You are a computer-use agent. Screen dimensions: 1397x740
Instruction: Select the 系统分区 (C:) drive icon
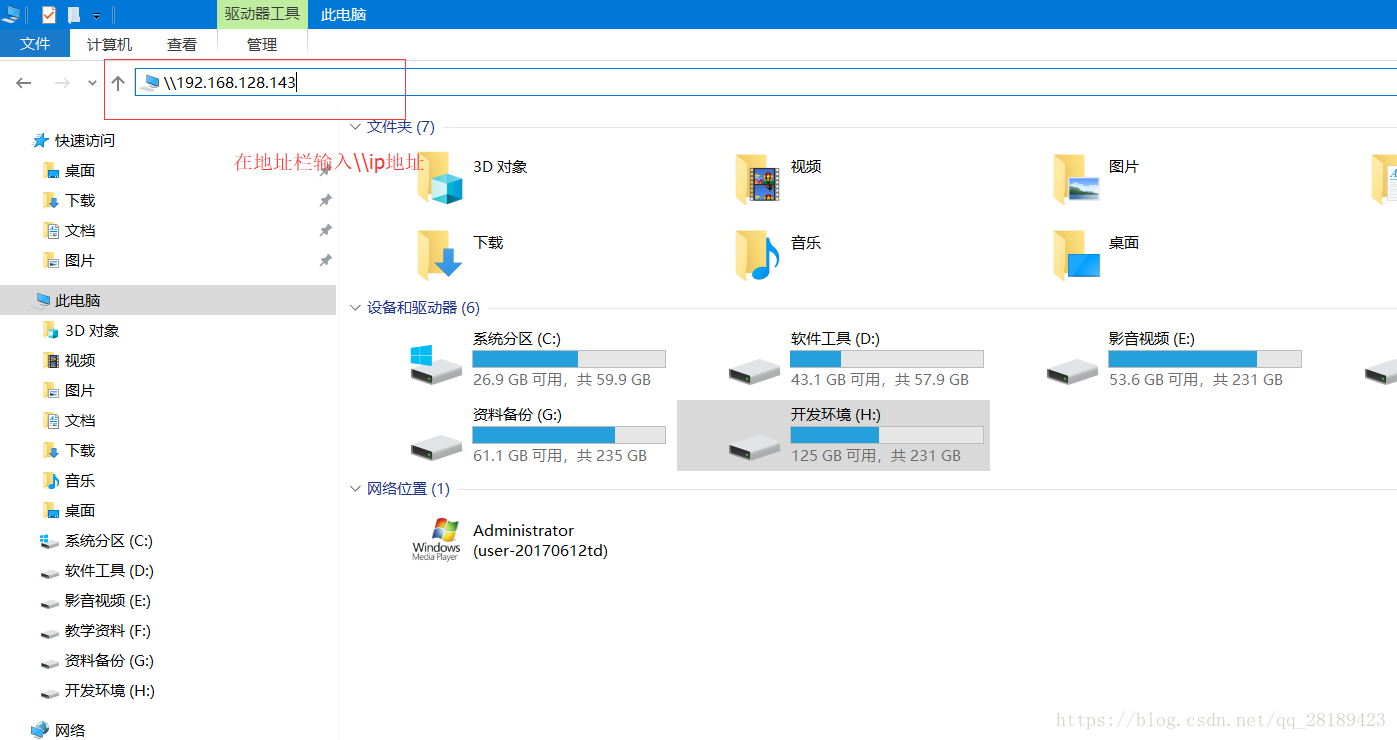[436, 364]
